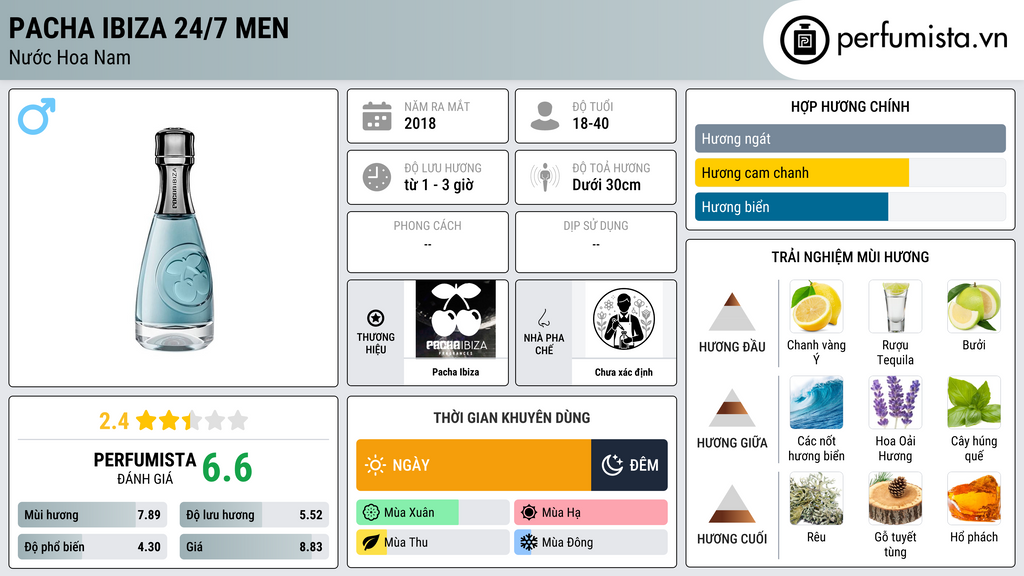Click the PACHA IBIZA 24/7 MEN title
This screenshot has width=1024, height=576.
pos(149,29)
